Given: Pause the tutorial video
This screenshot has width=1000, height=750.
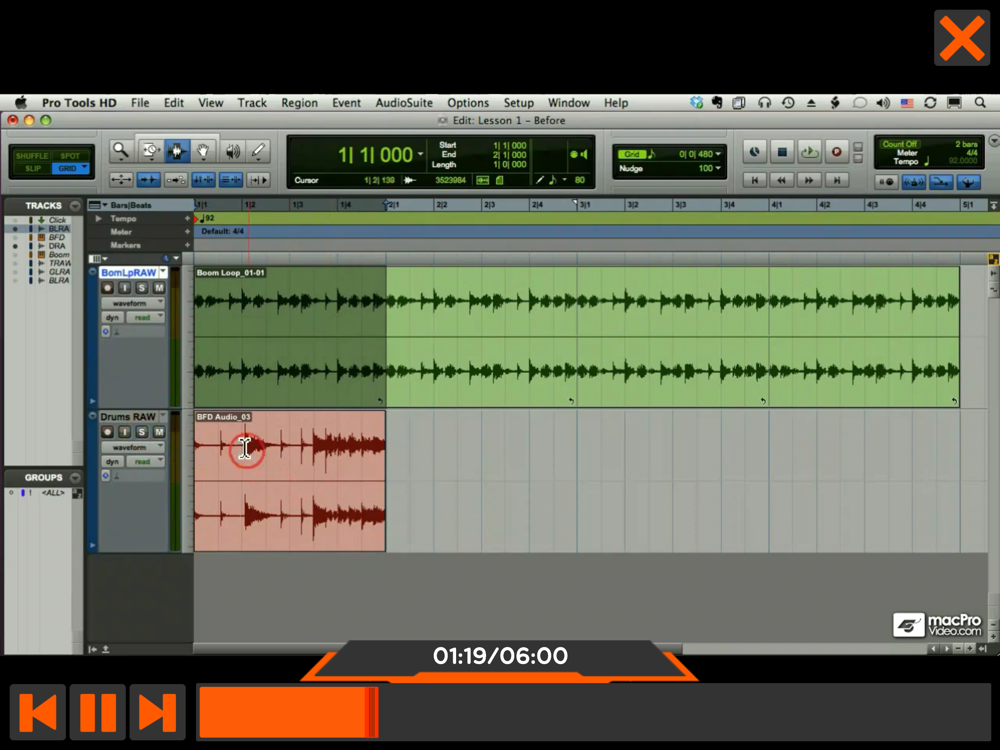Looking at the screenshot, I should point(98,712).
